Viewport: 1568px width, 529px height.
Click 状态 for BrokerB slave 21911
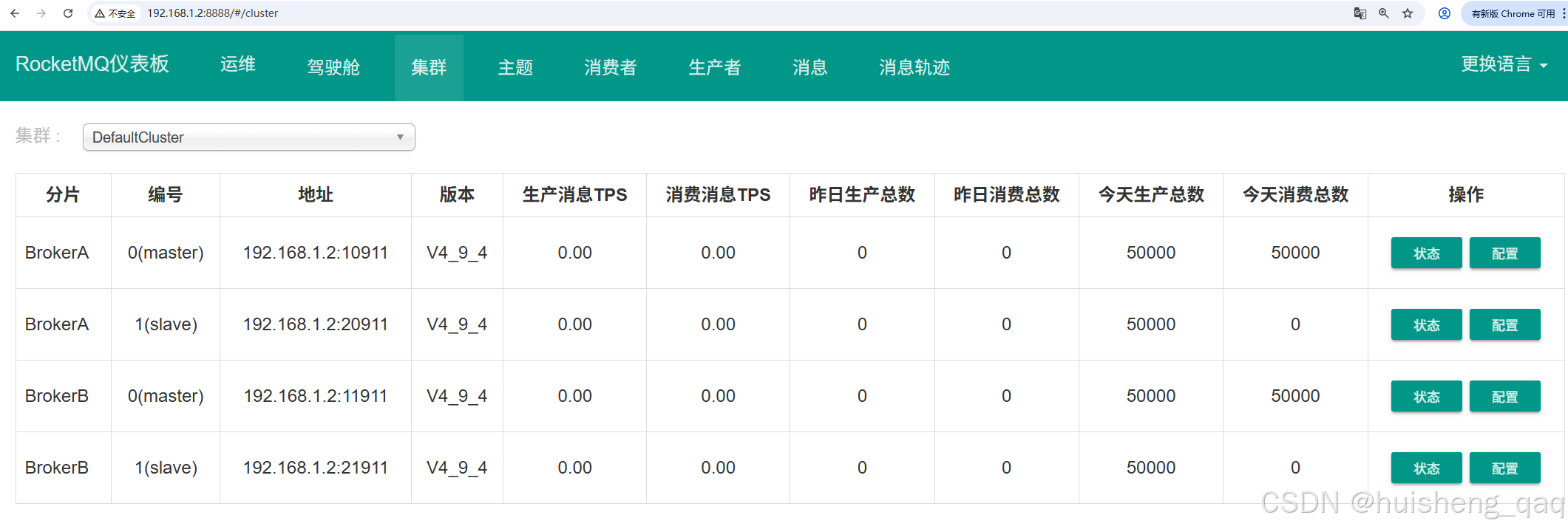click(x=1426, y=468)
